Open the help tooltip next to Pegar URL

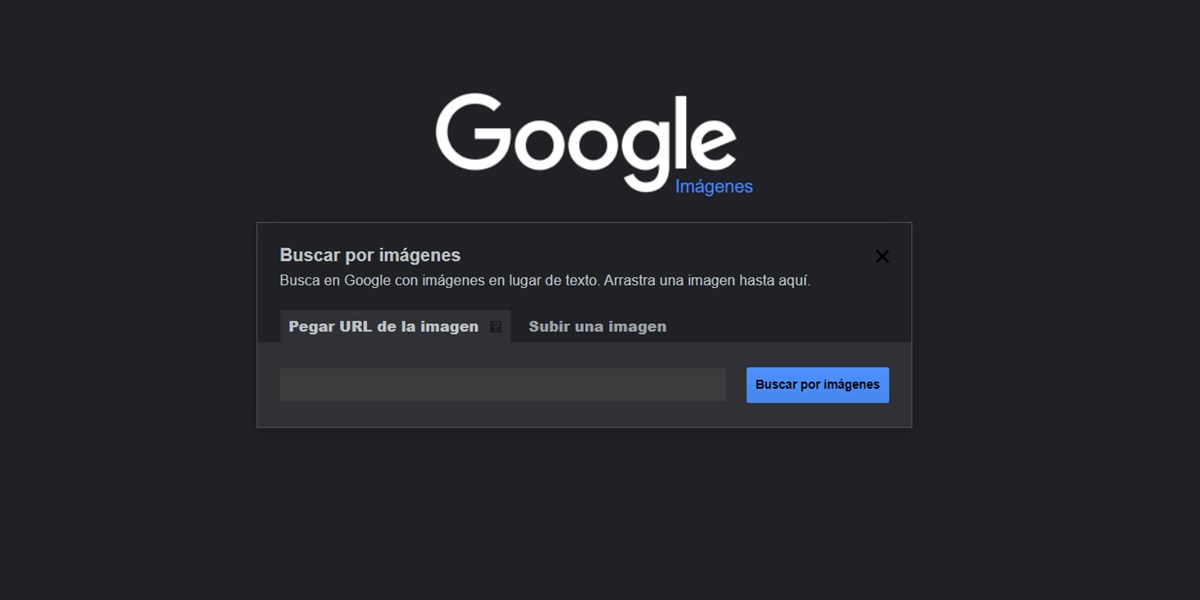click(495, 326)
